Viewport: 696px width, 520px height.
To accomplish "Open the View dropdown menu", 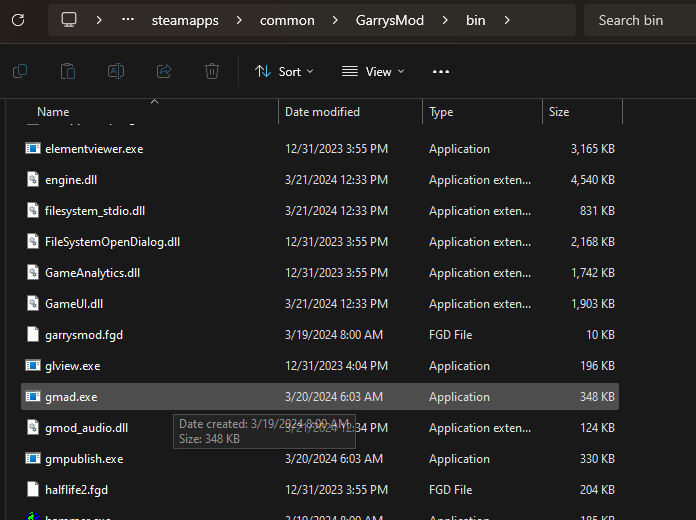I will point(373,71).
